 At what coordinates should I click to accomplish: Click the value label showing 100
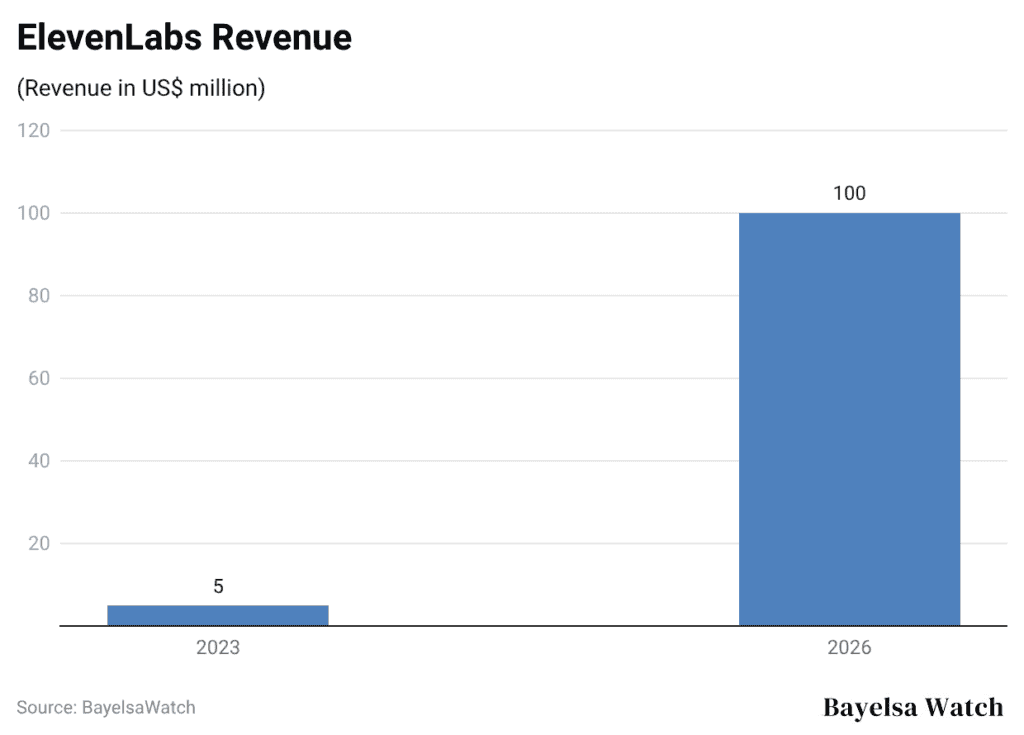[x=851, y=194]
